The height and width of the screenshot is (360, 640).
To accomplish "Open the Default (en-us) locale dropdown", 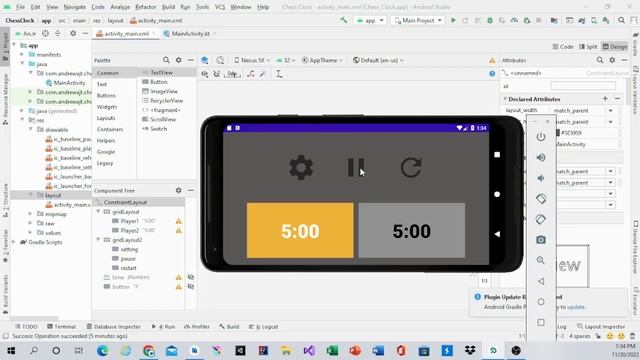I will [378, 60].
